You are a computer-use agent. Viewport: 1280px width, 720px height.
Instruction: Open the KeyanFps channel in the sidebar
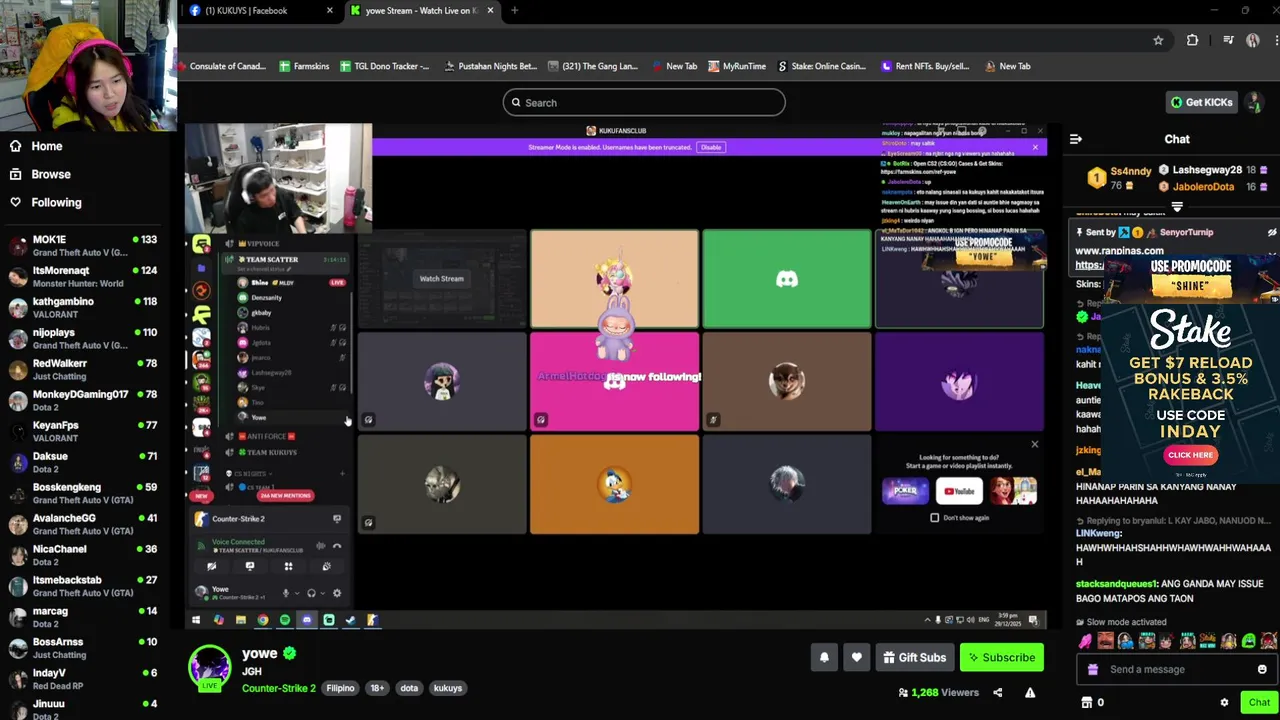(84, 431)
